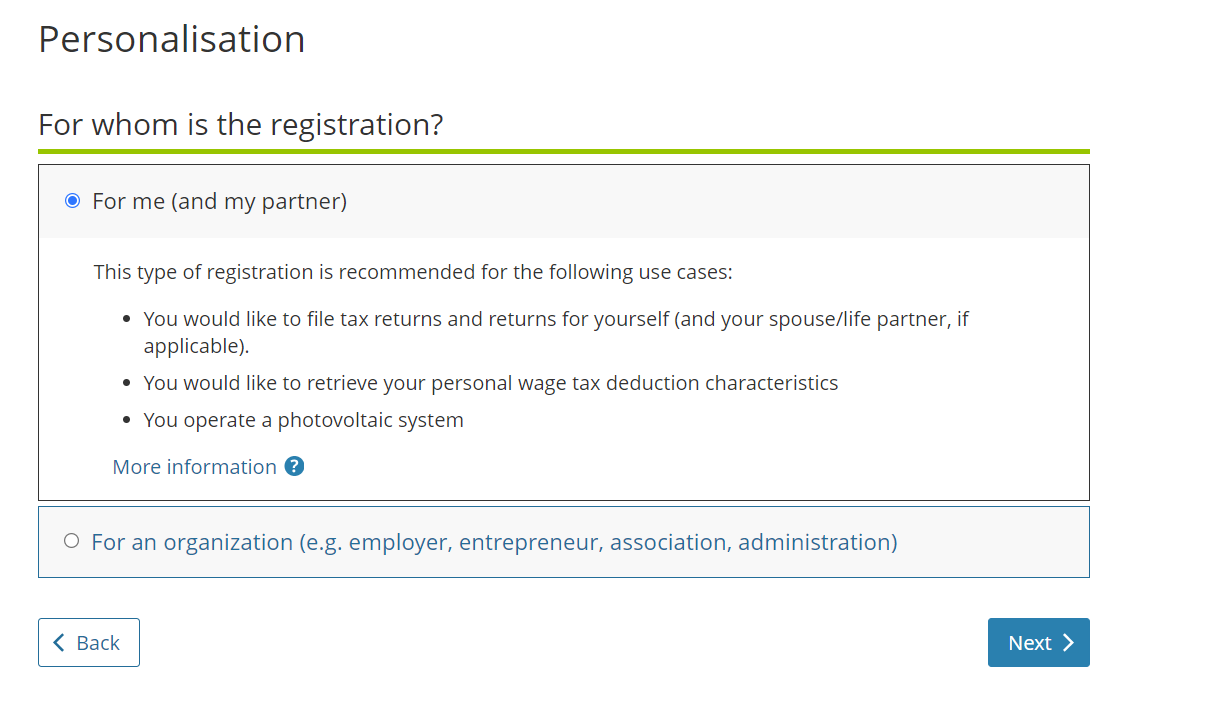Select the 'For me (and my partner)' radio button
Screen dimensions: 1228x715
[72, 201]
